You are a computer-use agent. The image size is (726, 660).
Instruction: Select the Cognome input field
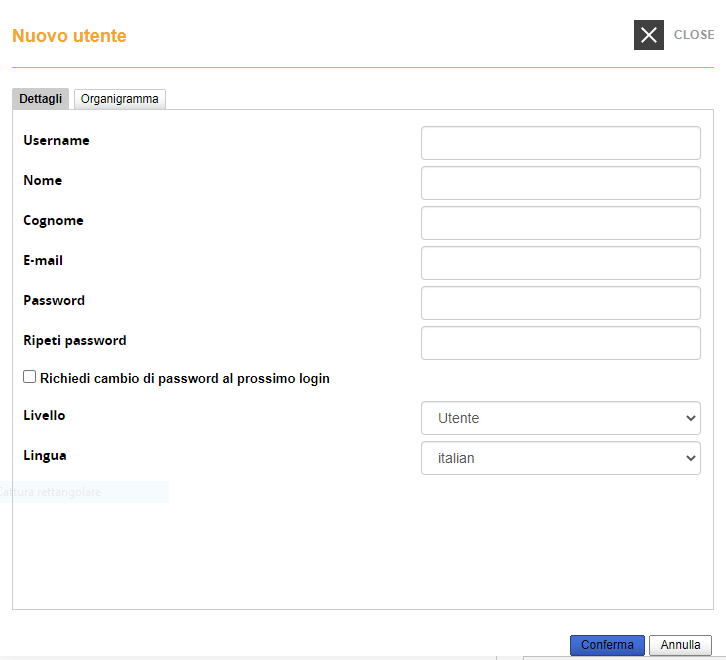[x=560, y=223]
